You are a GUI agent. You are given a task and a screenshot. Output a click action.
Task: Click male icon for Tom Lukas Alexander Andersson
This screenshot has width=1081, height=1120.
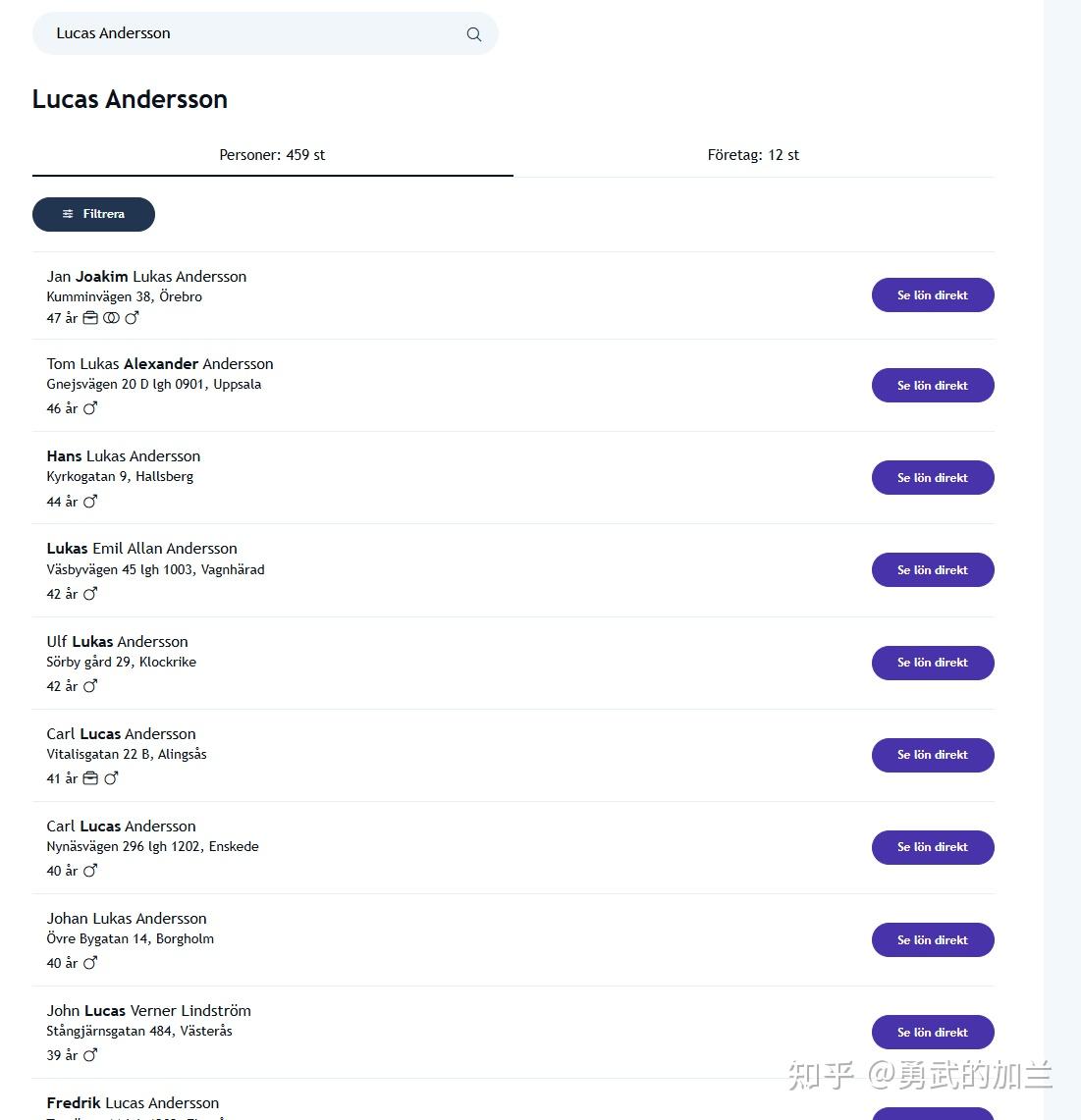point(90,408)
